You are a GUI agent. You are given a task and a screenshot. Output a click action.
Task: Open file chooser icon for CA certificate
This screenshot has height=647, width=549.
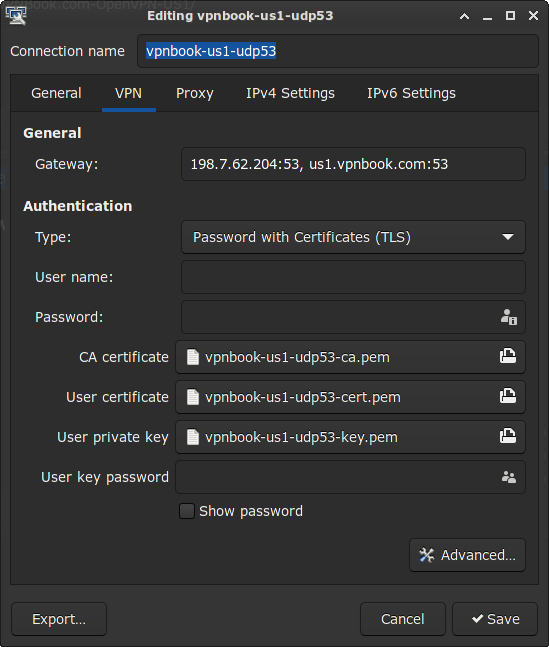click(x=508, y=356)
